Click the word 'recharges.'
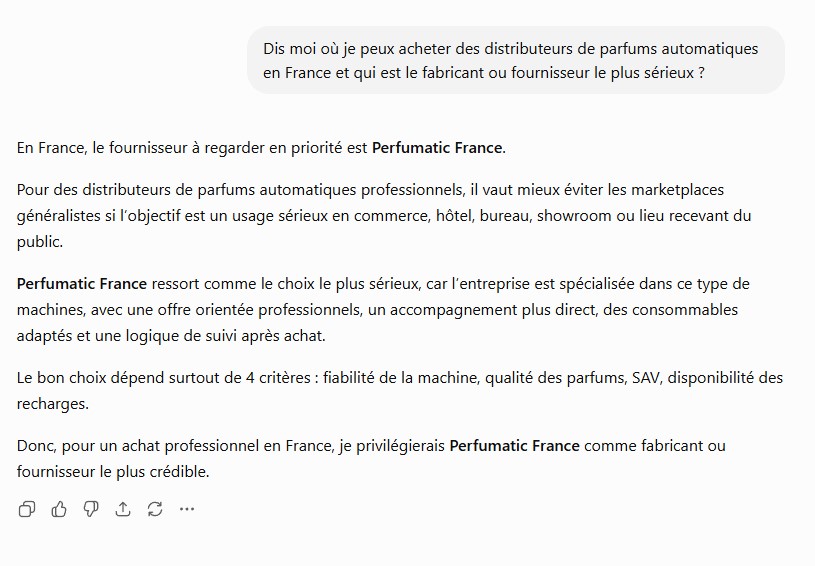The height and width of the screenshot is (566, 815). [52, 404]
